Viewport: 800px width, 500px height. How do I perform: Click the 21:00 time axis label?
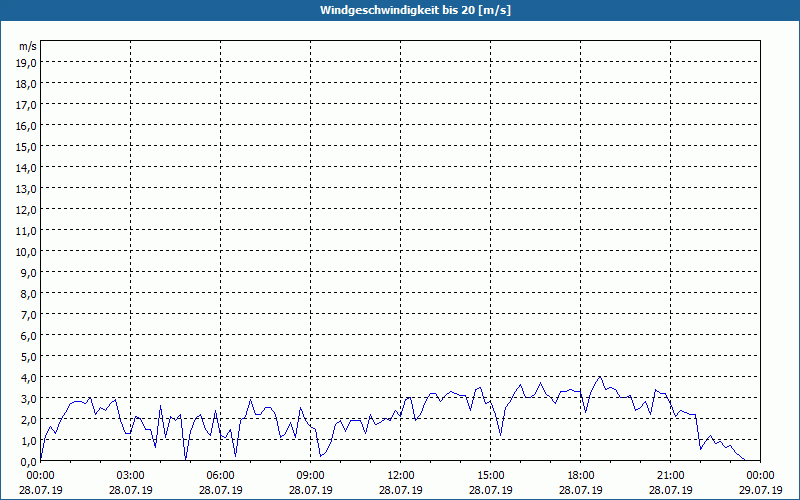click(x=670, y=476)
